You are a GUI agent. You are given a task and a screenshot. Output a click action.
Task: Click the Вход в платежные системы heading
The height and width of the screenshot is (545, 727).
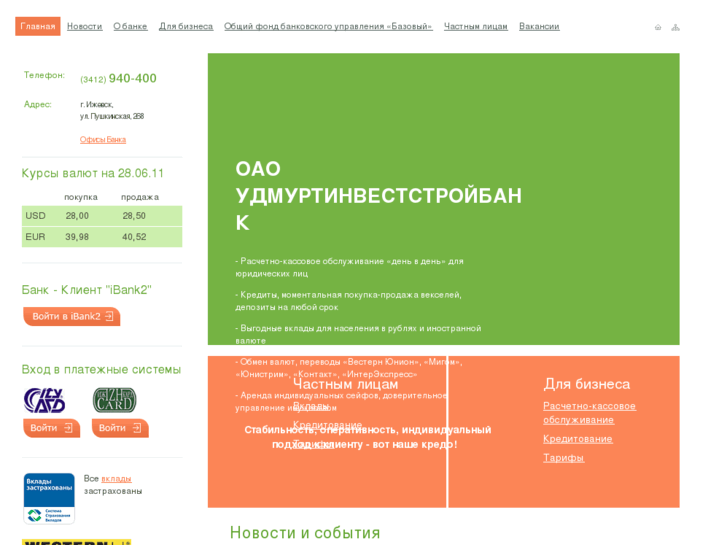(101, 370)
